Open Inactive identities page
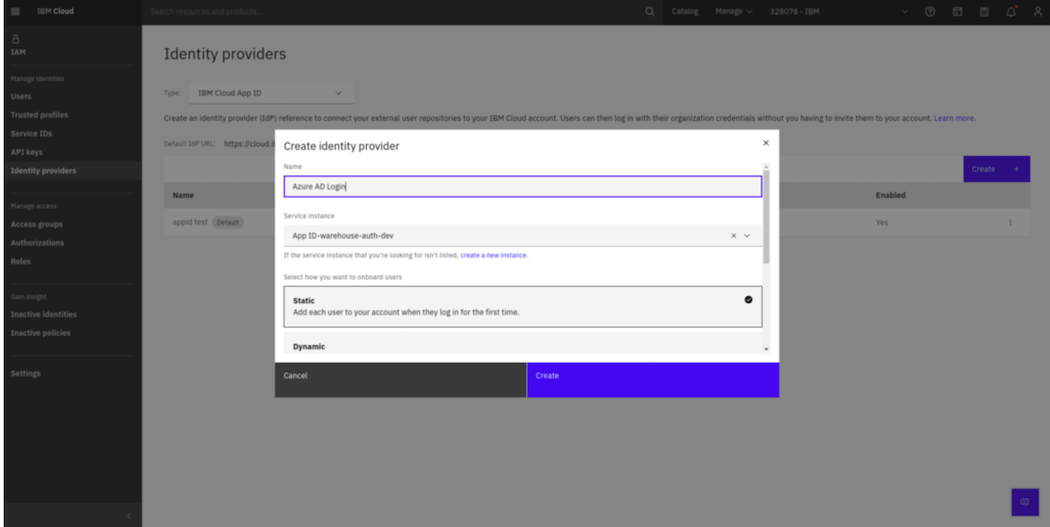 (44, 315)
